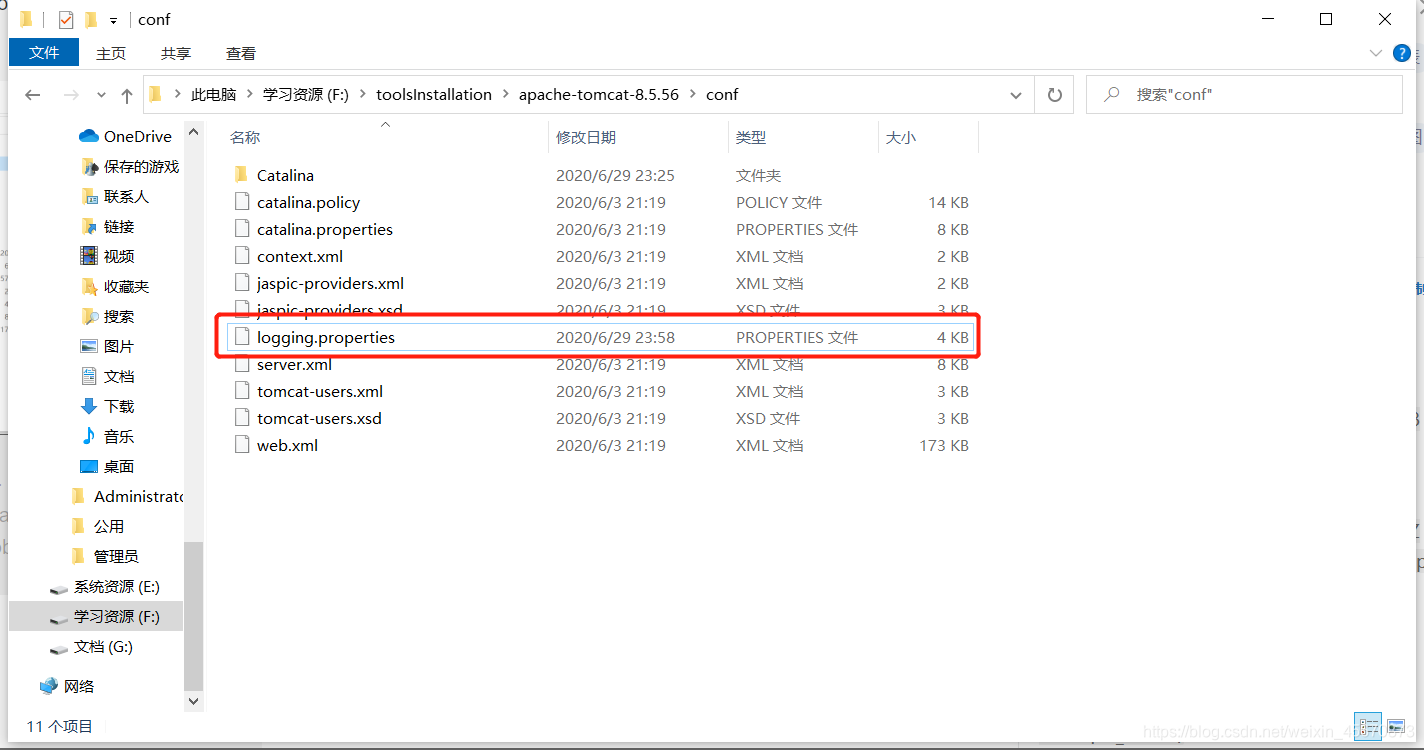The width and height of the screenshot is (1424, 750).
Task: Click the navigation pane scrollbar thumb
Action: (x=193, y=616)
